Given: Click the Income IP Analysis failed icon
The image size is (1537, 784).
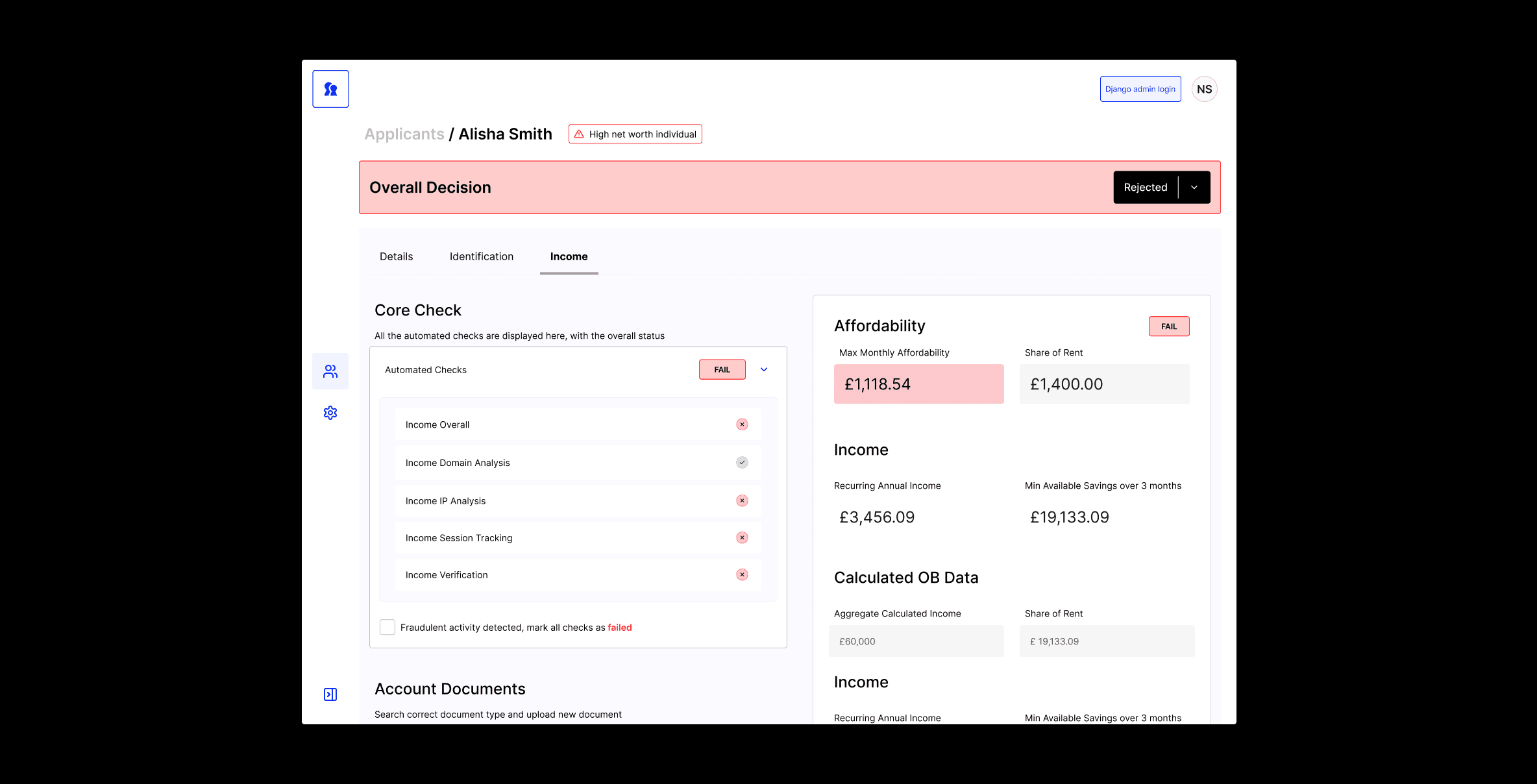Looking at the screenshot, I should (x=742, y=500).
